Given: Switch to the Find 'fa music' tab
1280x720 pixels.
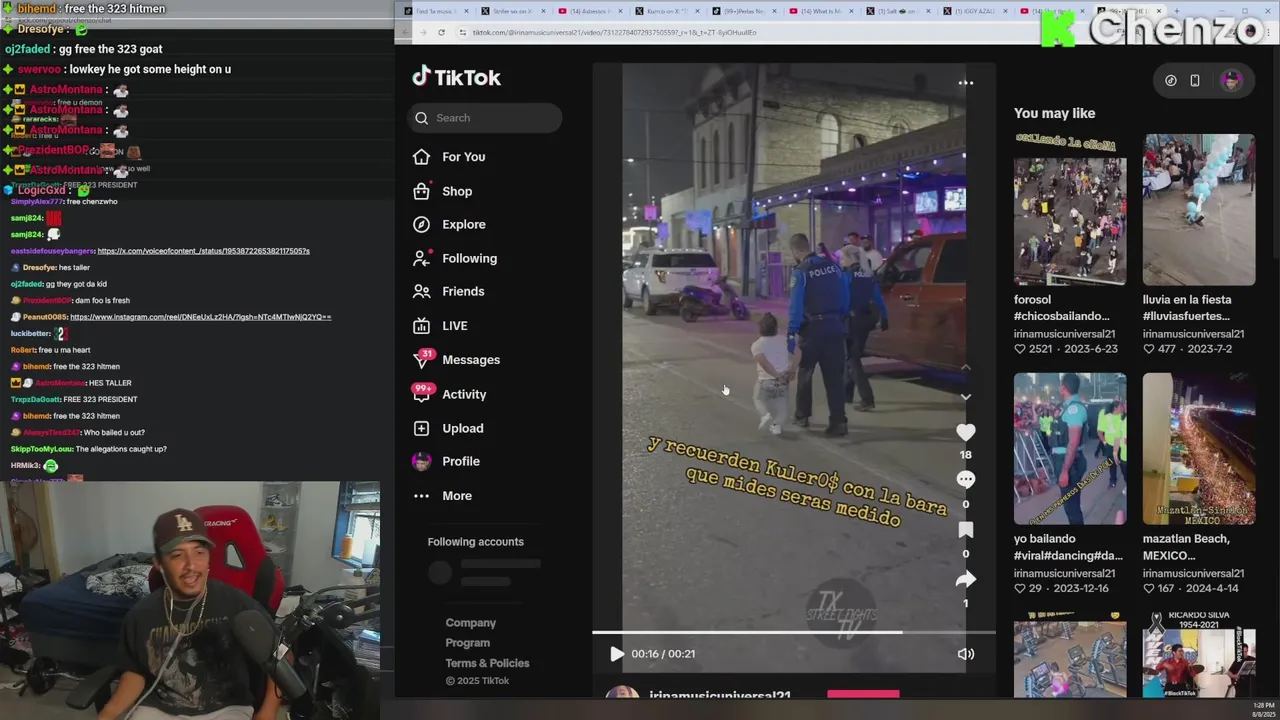Looking at the screenshot, I should [434, 11].
